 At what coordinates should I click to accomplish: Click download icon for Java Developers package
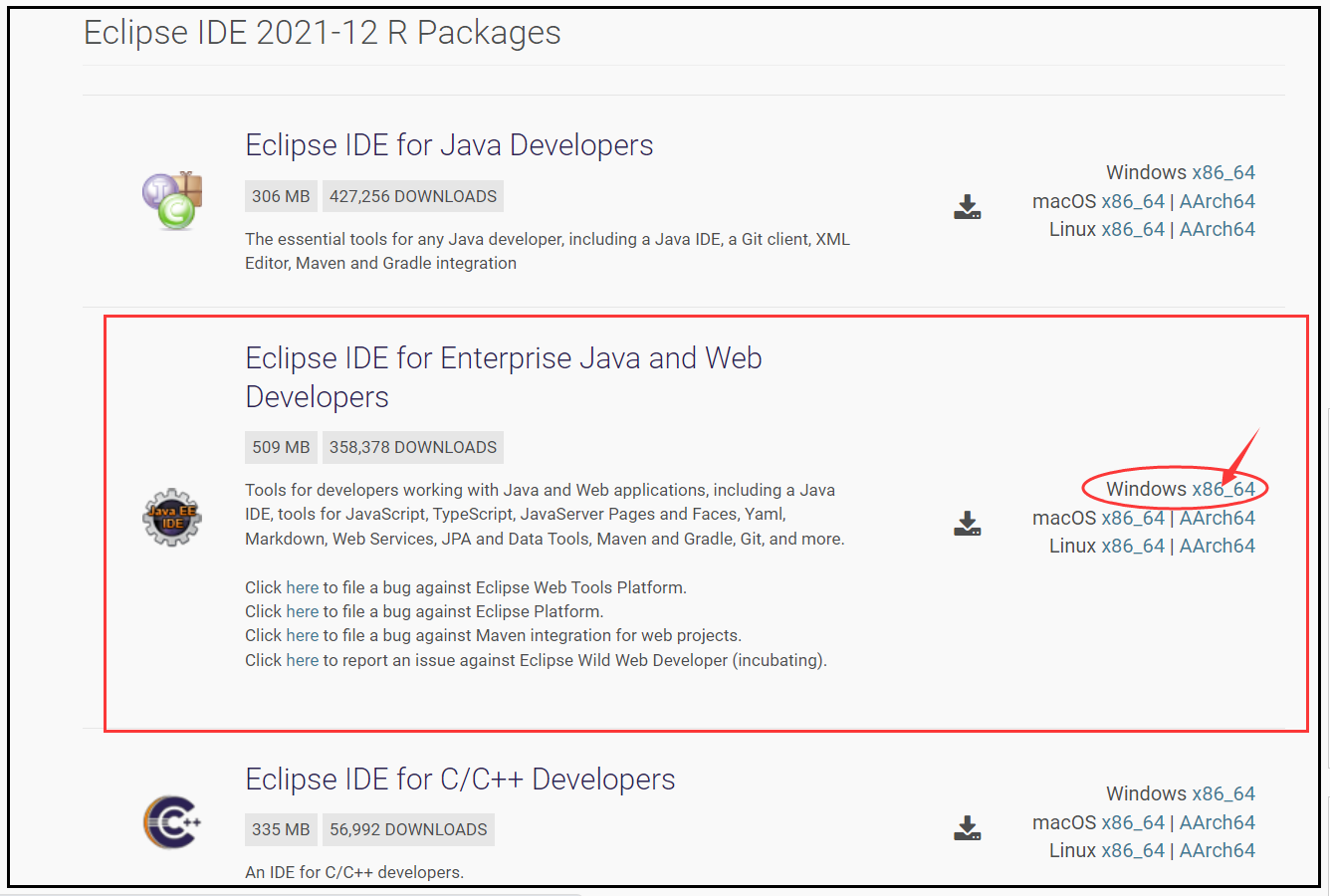pos(968,207)
